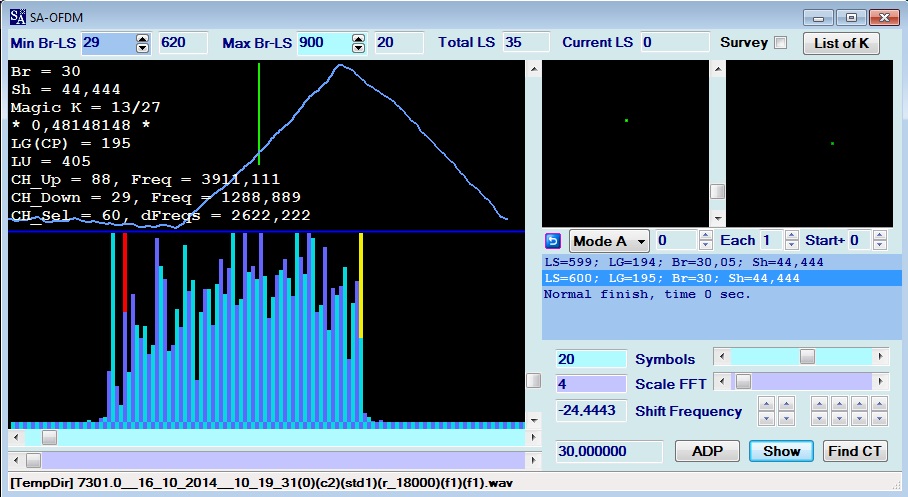Screen dimensions: 908x497
Task: Click the cyan horizontal scrollbar right arrow
Action: tap(533, 437)
